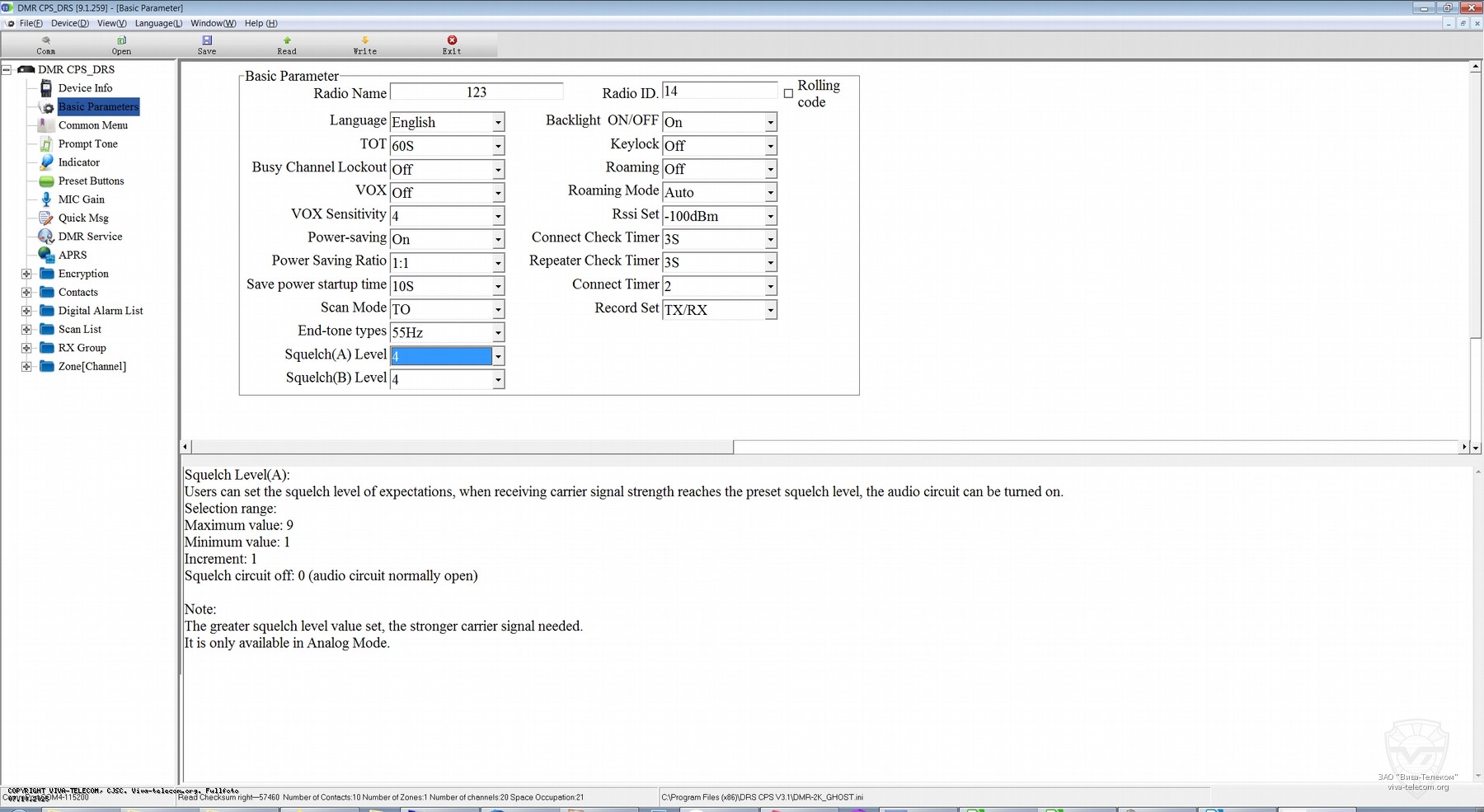Select Device Info in the tree
The image size is (1484, 812).
click(85, 88)
